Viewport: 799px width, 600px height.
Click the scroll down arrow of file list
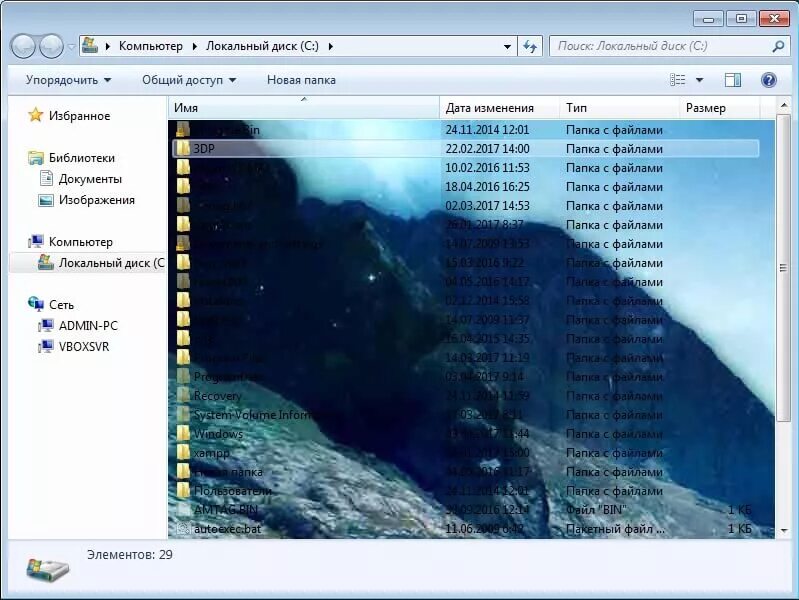tap(784, 531)
